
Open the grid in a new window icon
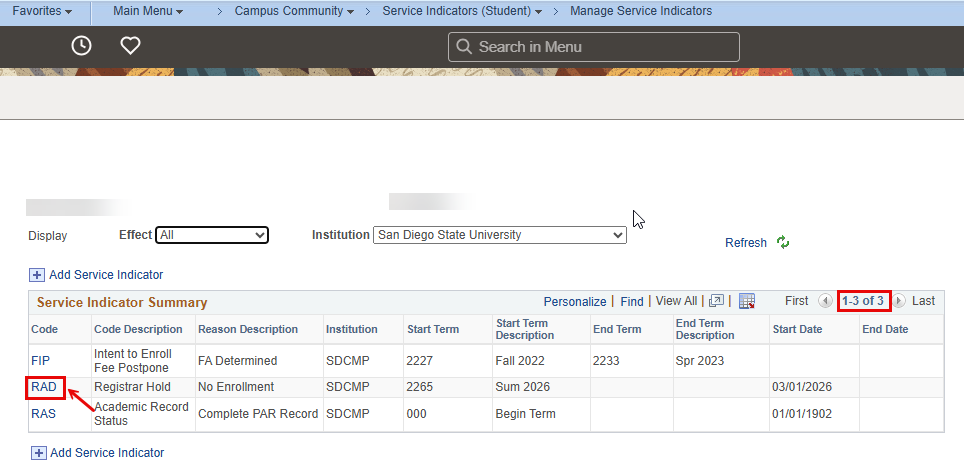716,301
